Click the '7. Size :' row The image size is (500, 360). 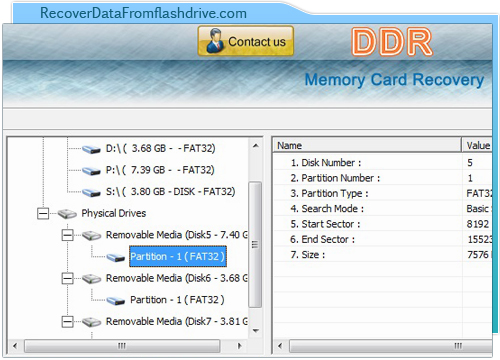point(383,255)
